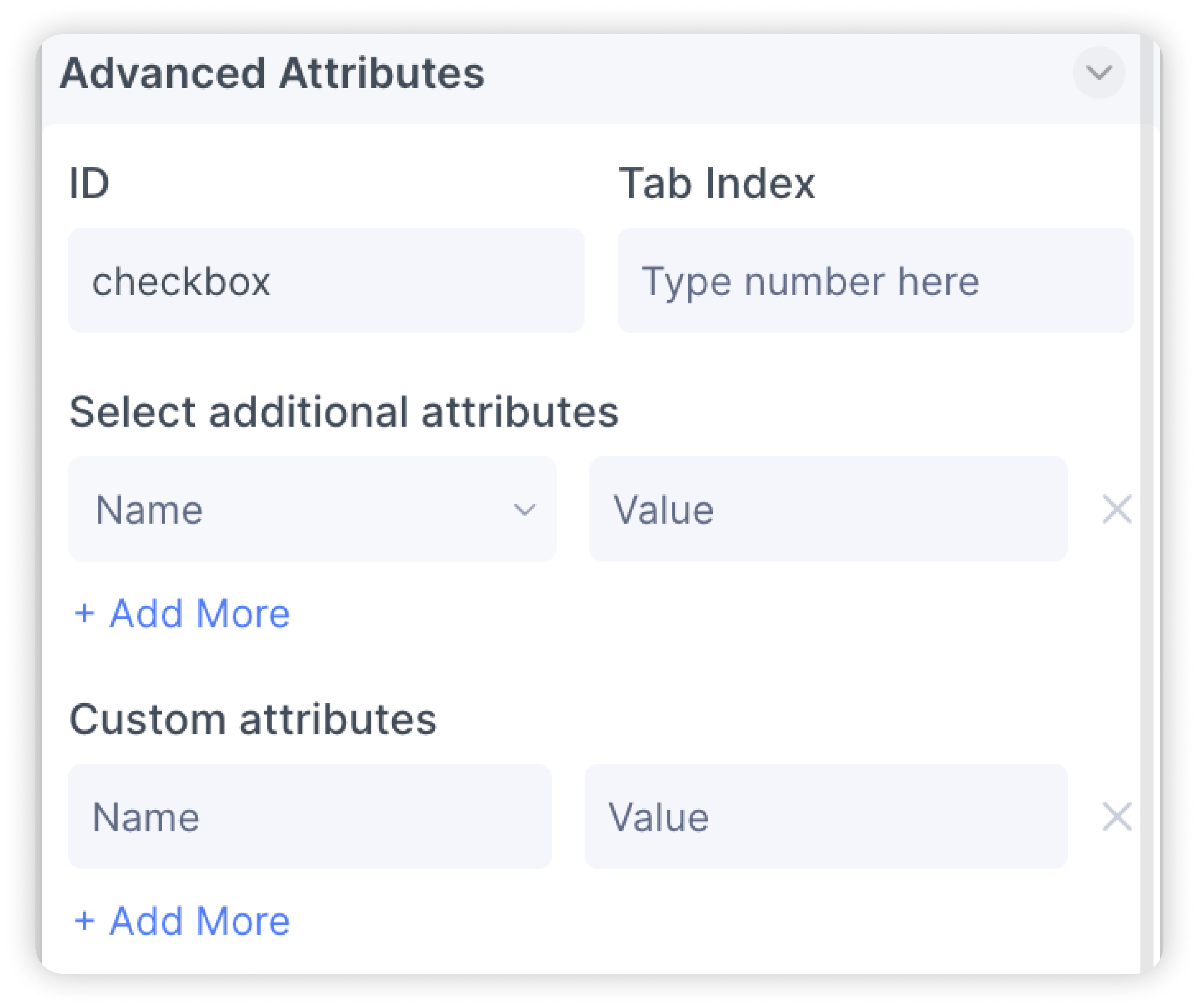This screenshot has height=1008, width=1197.
Task: Click the Advanced Attributes header title
Action: point(272,74)
